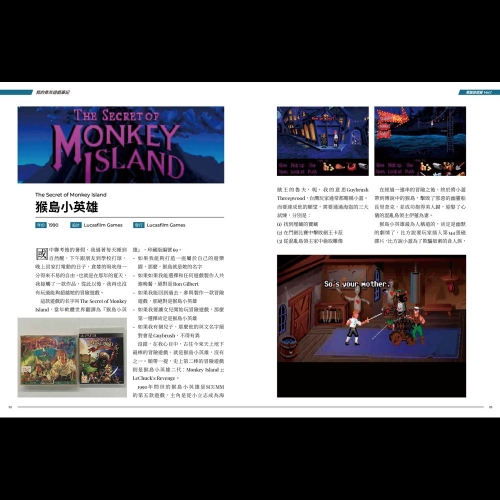Click the blue publisher tag before second Lucasfilm Games
Viewport: 500px width, 500px height.
click(139, 225)
